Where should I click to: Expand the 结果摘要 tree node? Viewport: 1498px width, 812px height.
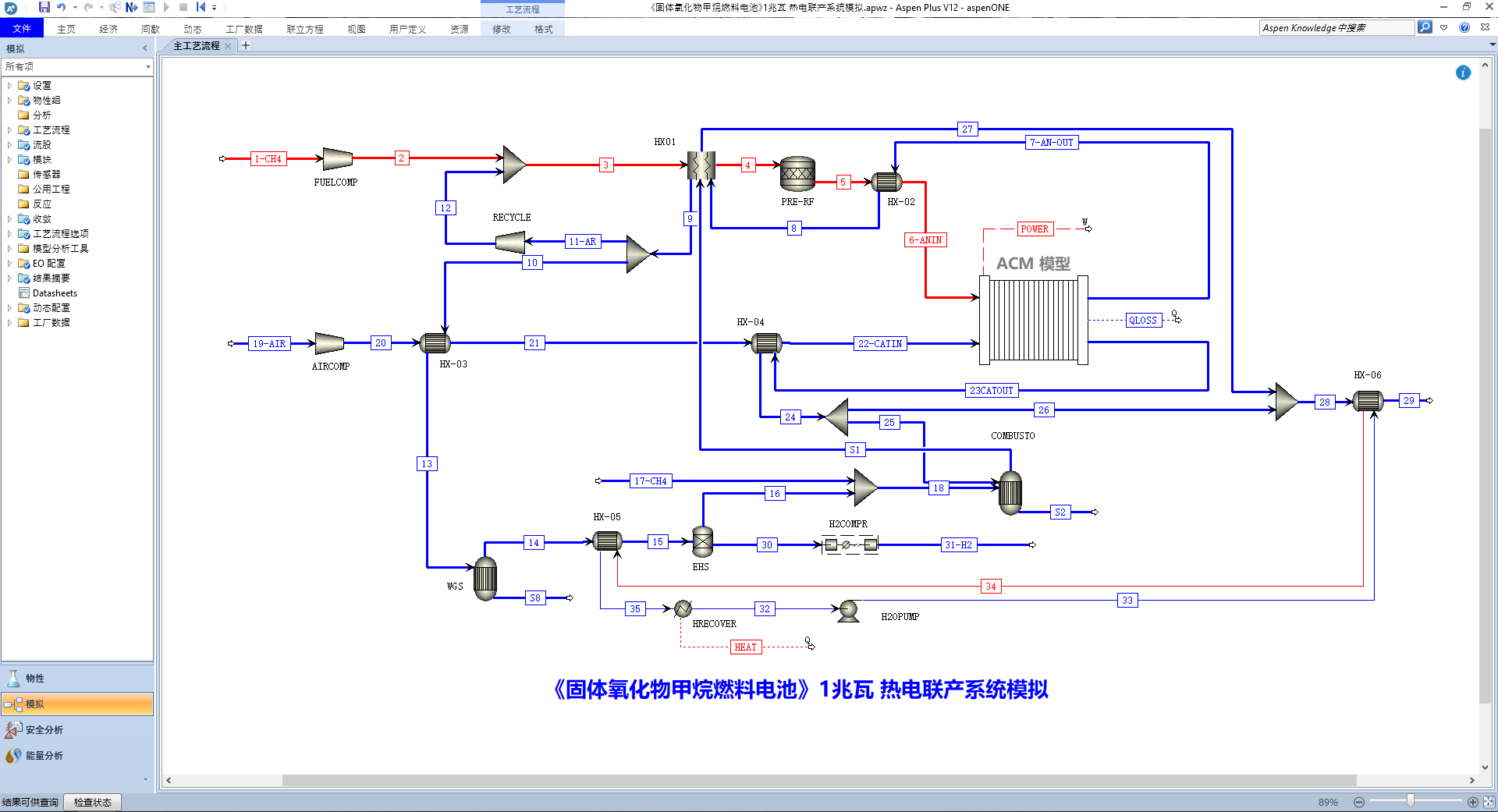click(9, 278)
